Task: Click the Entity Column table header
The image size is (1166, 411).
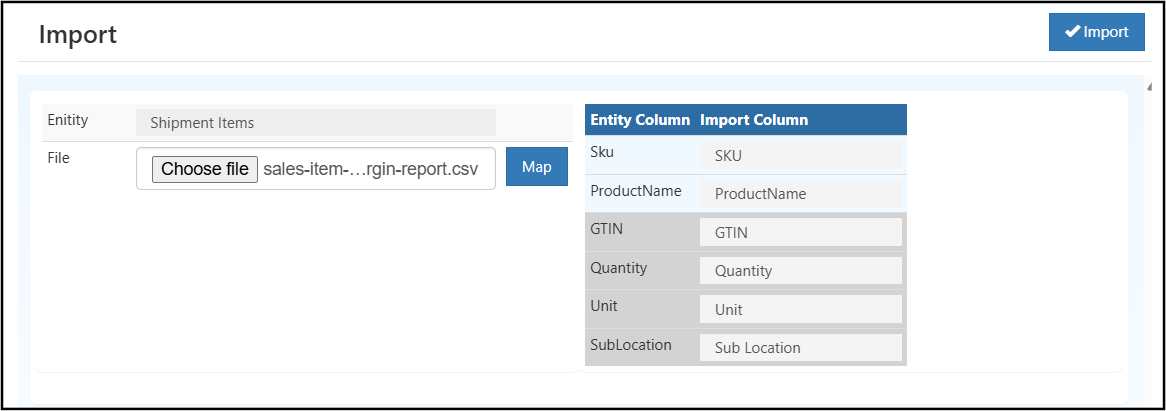Action: [x=640, y=120]
